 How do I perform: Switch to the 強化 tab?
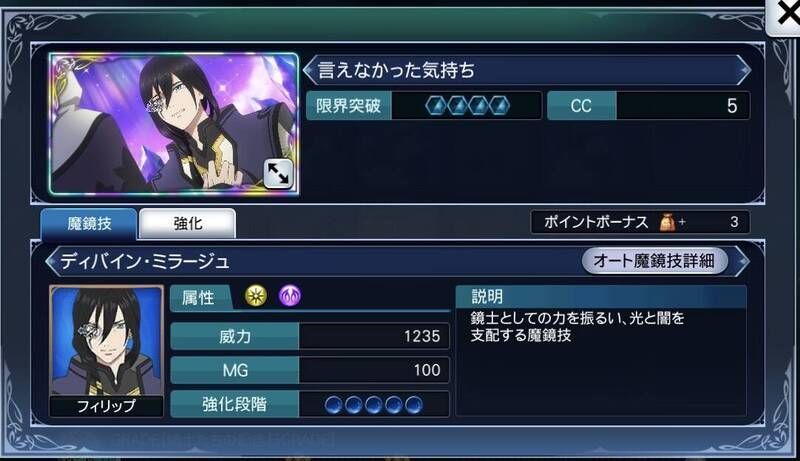pos(188,223)
